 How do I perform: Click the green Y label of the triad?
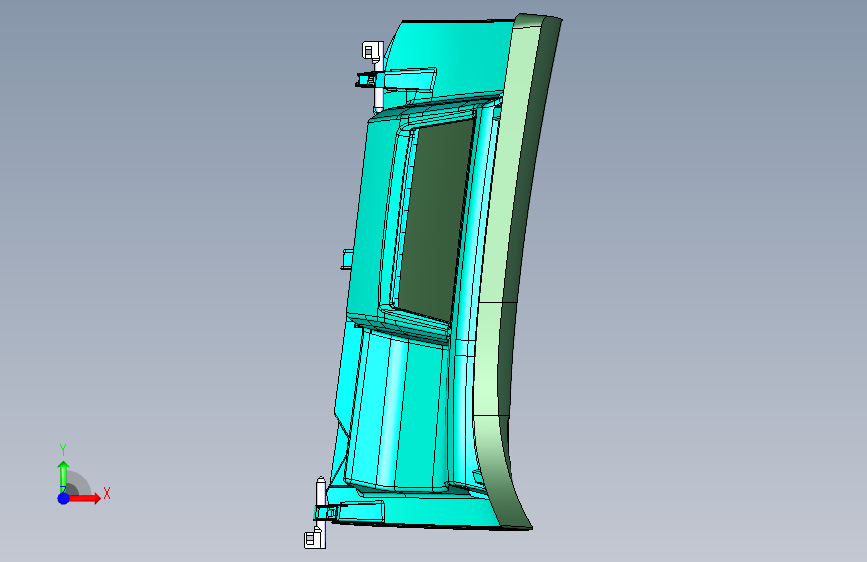[x=63, y=450]
